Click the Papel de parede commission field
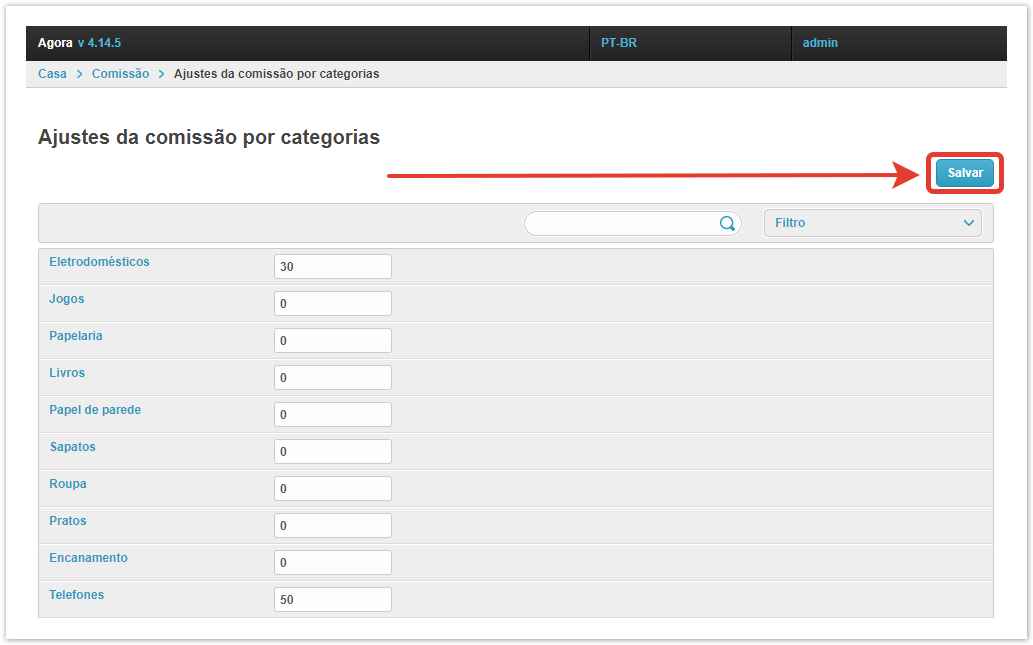 [332, 415]
